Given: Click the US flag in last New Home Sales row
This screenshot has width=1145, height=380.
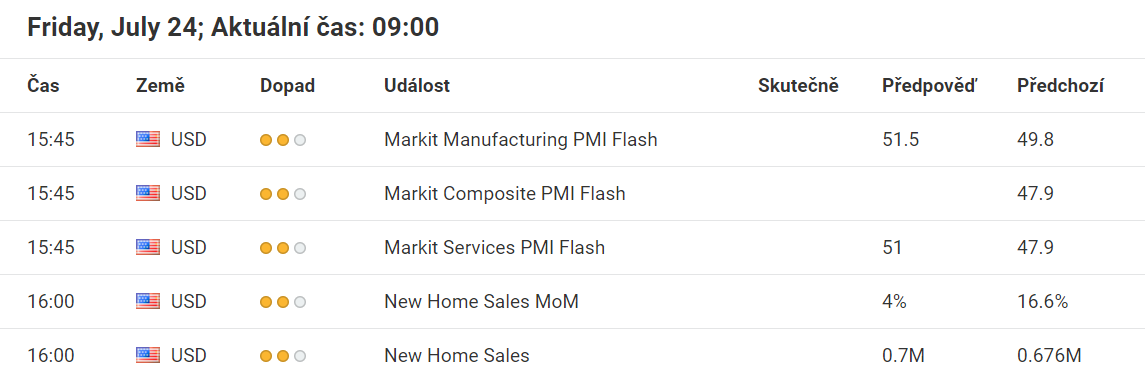Looking at the screenshot, I should pos(148,356).
